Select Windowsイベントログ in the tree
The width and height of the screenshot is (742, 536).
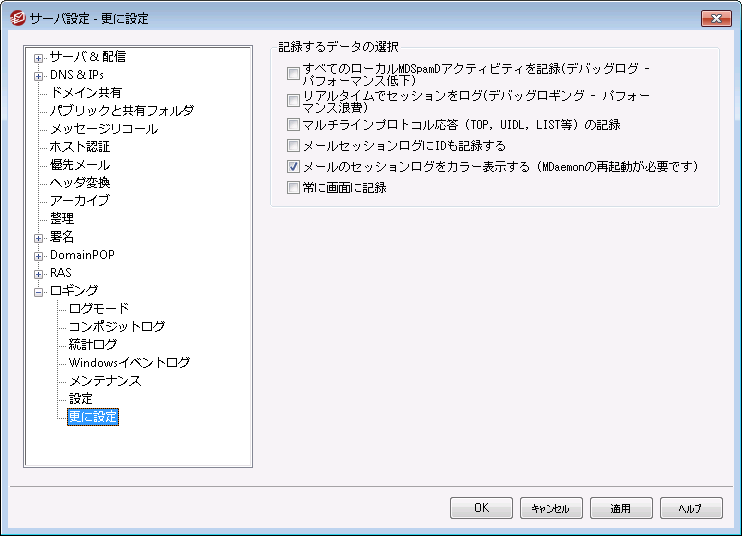(x=129, y=363)
